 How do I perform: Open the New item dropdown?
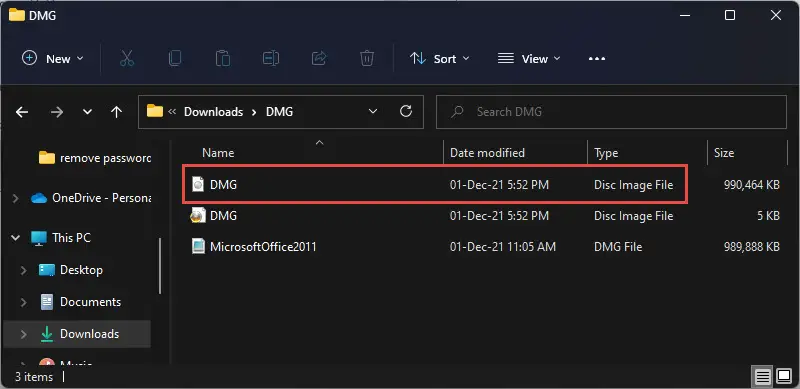click(53, 58)
